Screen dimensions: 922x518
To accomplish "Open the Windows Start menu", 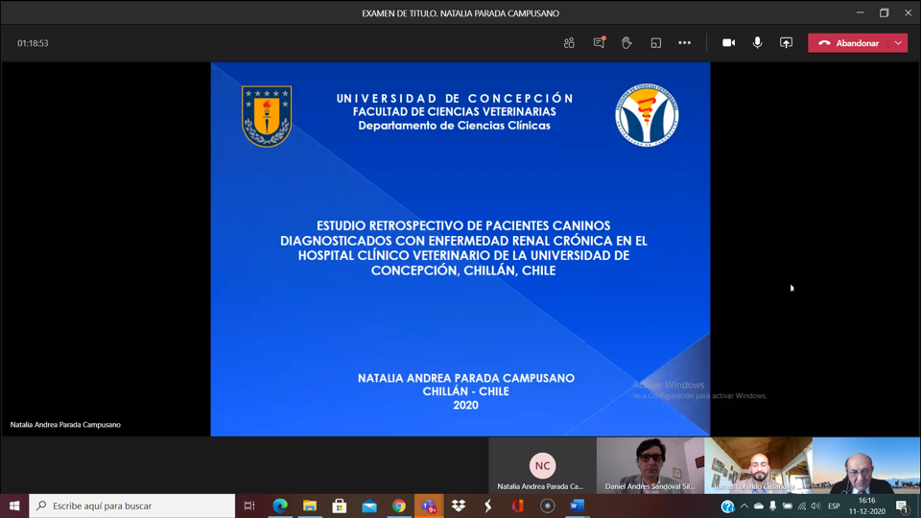I will (14, 506).
